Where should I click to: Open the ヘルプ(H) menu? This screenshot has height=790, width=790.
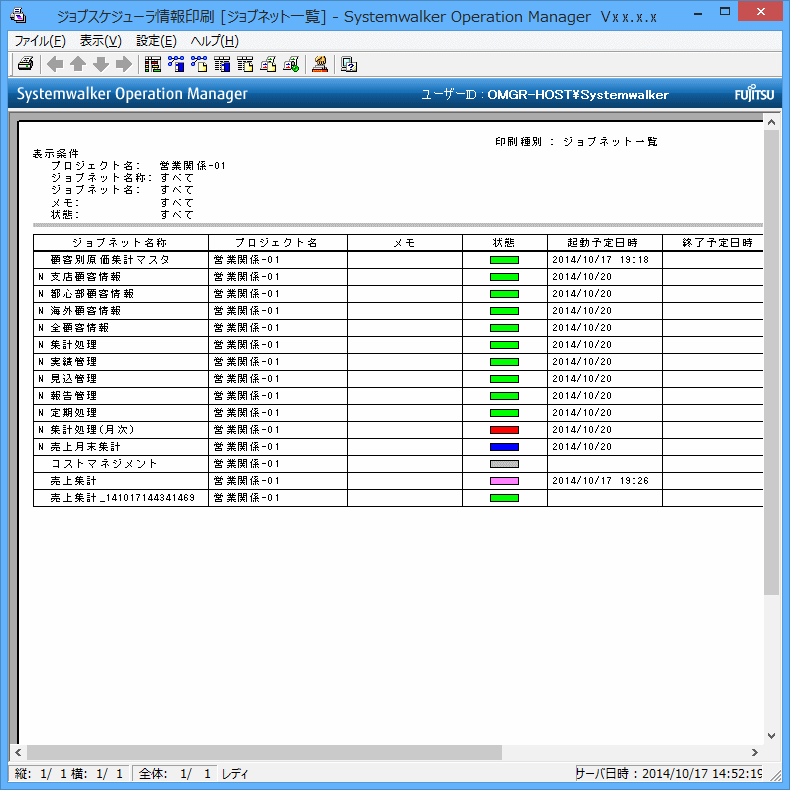[x=215, y=41]
